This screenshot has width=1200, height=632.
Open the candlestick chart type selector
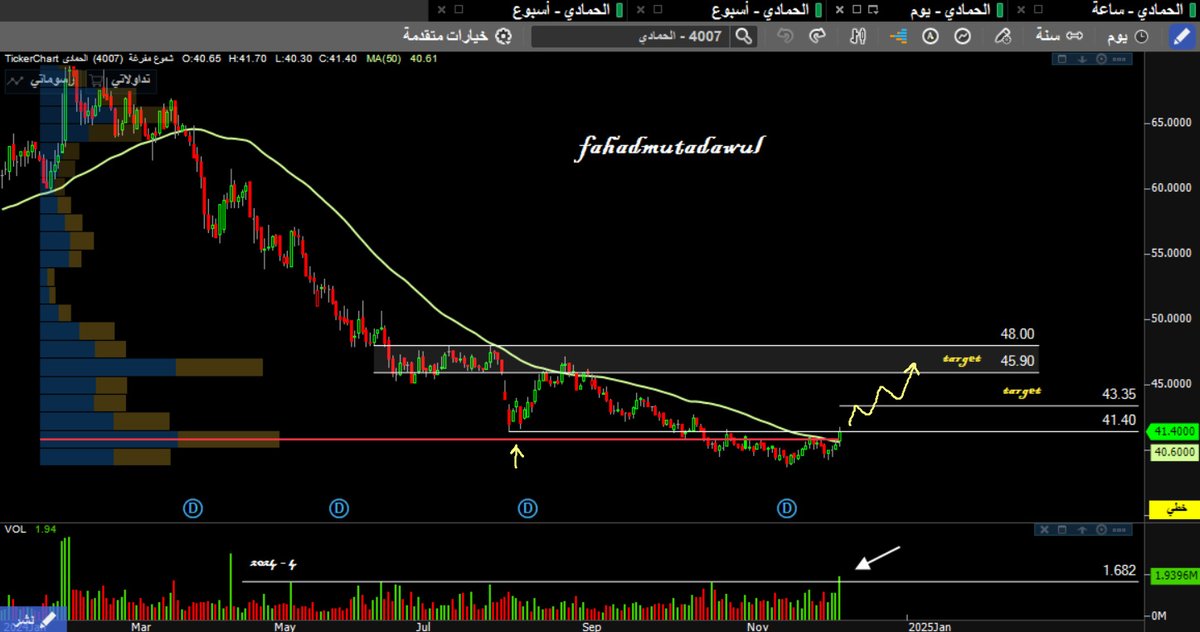(857, 36)
